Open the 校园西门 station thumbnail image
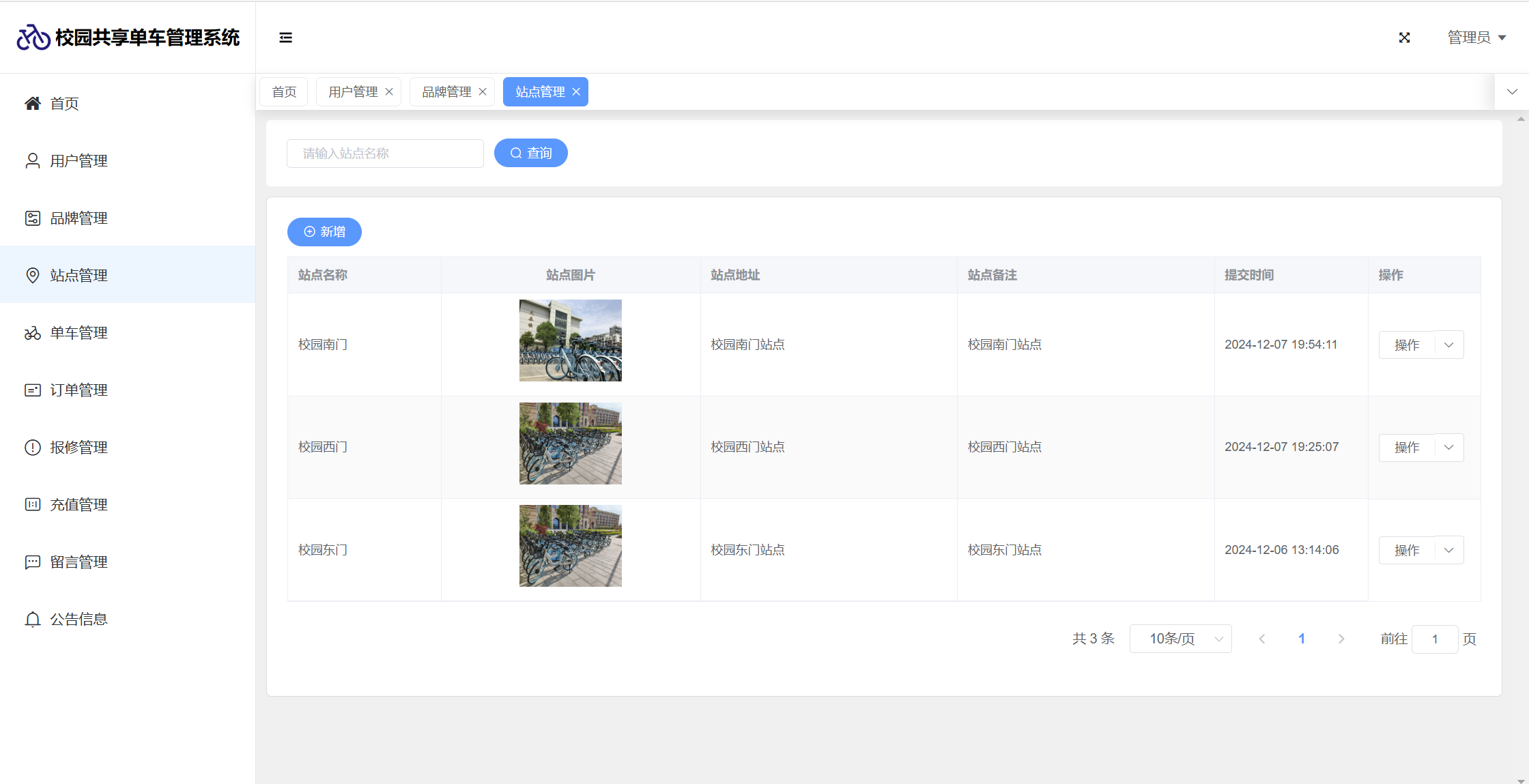Image resolution: width=1529 pixels, height=784 pixels. [x=570, y=444]
